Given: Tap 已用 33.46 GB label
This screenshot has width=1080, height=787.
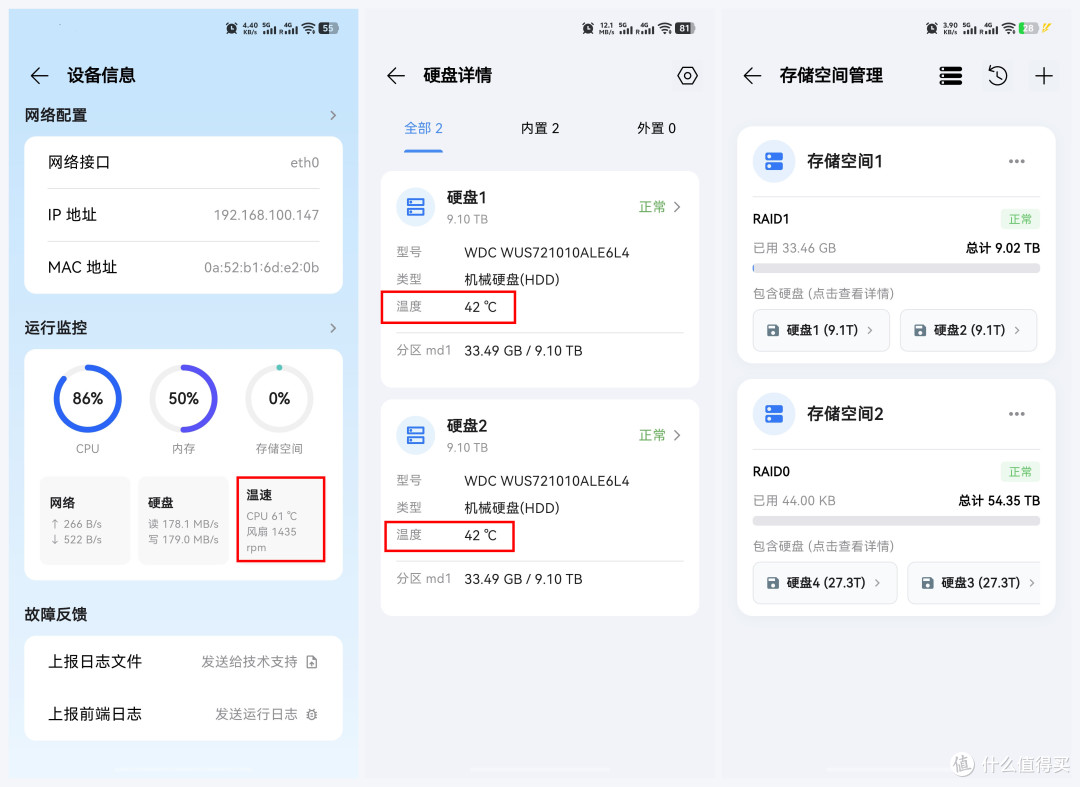Looking at the screenshot, I should pos(794,249).
